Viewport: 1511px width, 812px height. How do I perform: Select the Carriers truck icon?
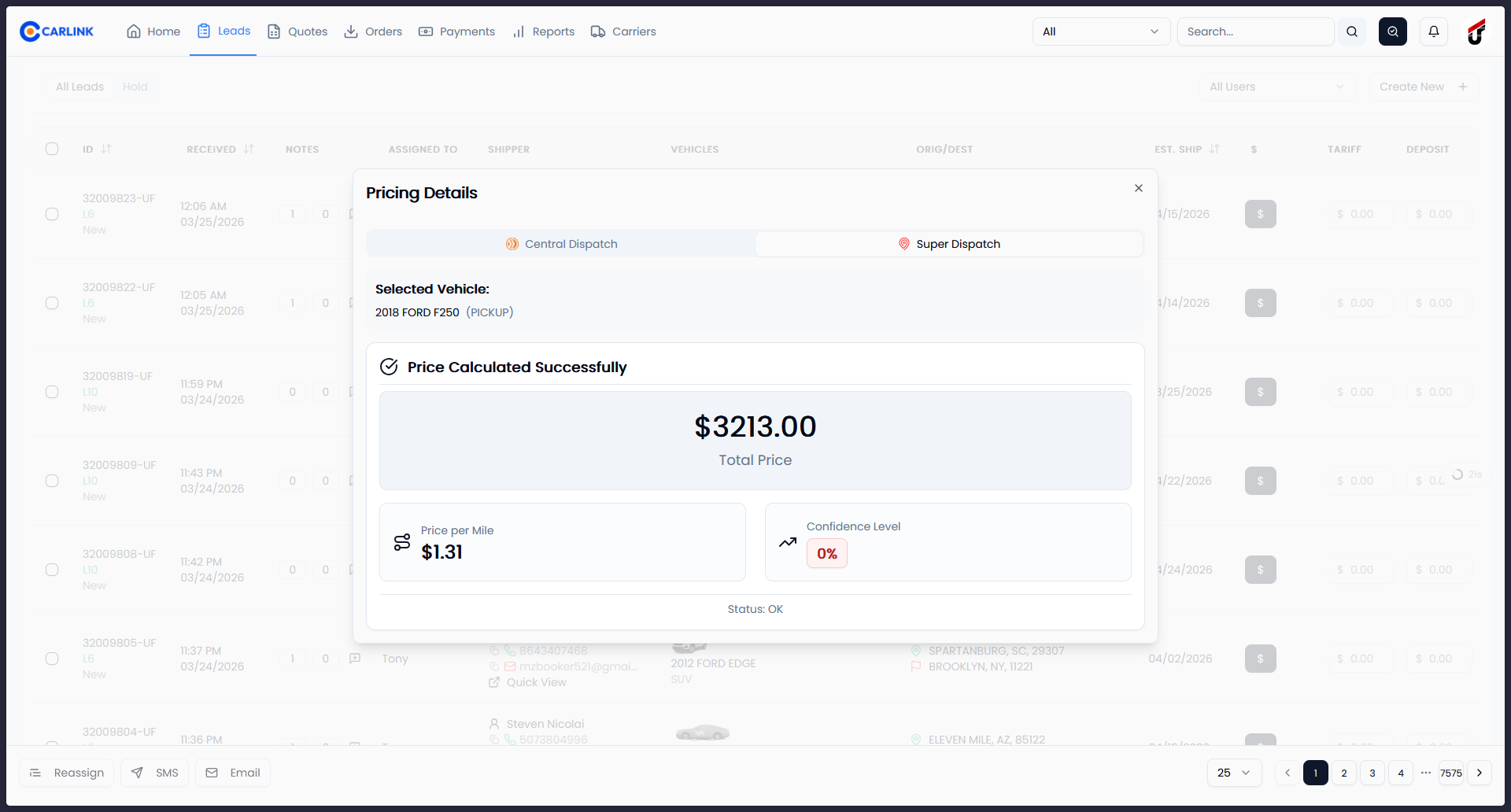[x=598, y=31]
